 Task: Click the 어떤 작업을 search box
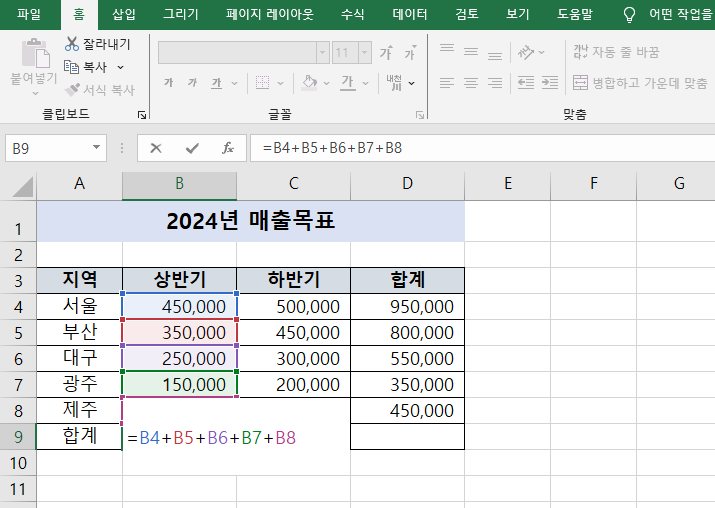tap(681, 14)
